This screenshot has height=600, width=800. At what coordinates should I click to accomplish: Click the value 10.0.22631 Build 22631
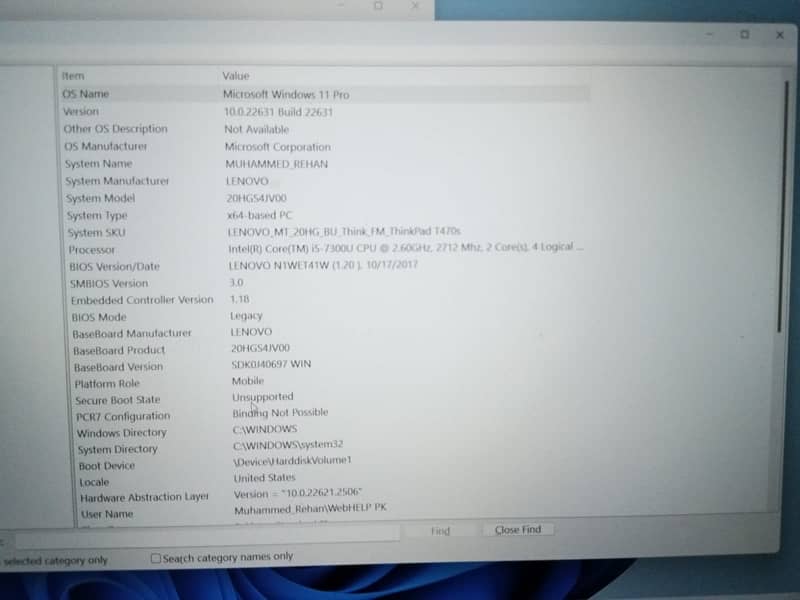click(279, 112)
